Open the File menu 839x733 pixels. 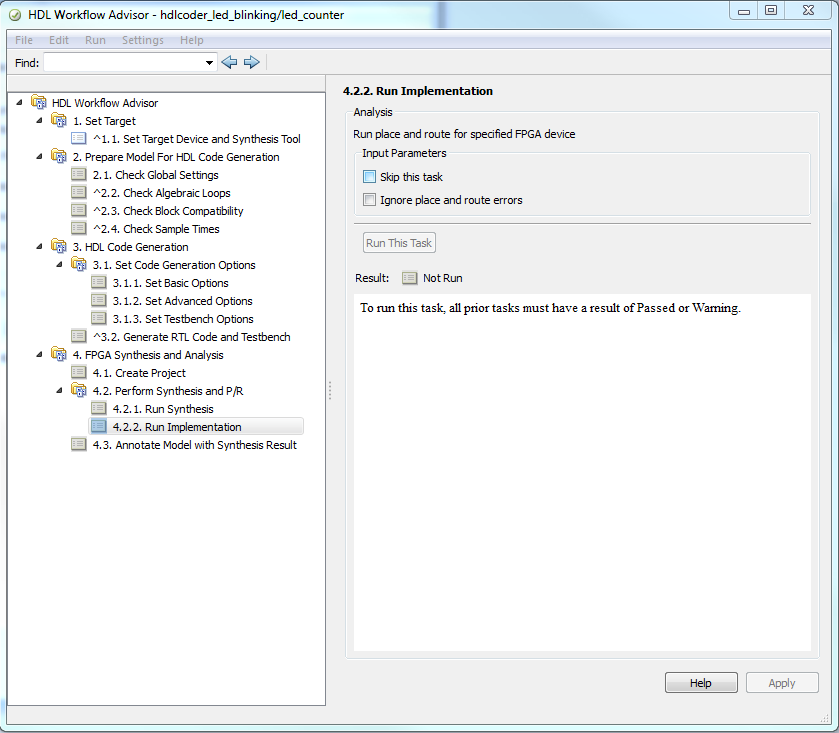tap(24, 40)
